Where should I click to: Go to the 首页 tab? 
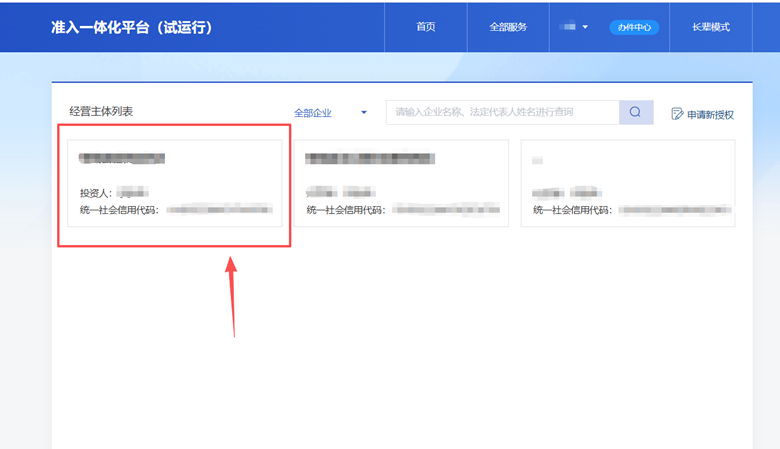click(426, 27)
